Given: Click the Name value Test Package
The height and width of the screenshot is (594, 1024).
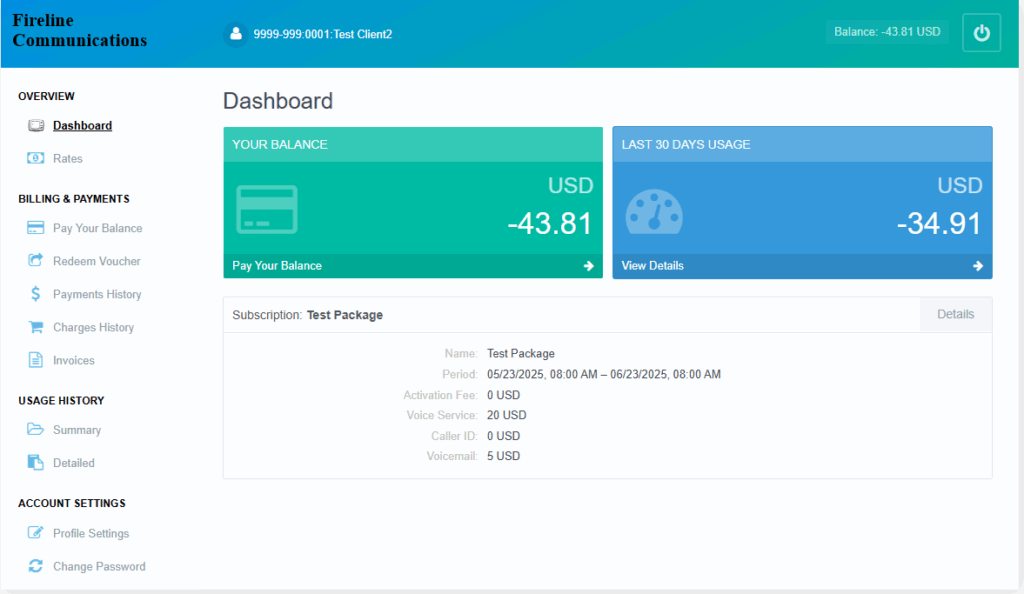Looking at the screenshot, I should [520, 353].
